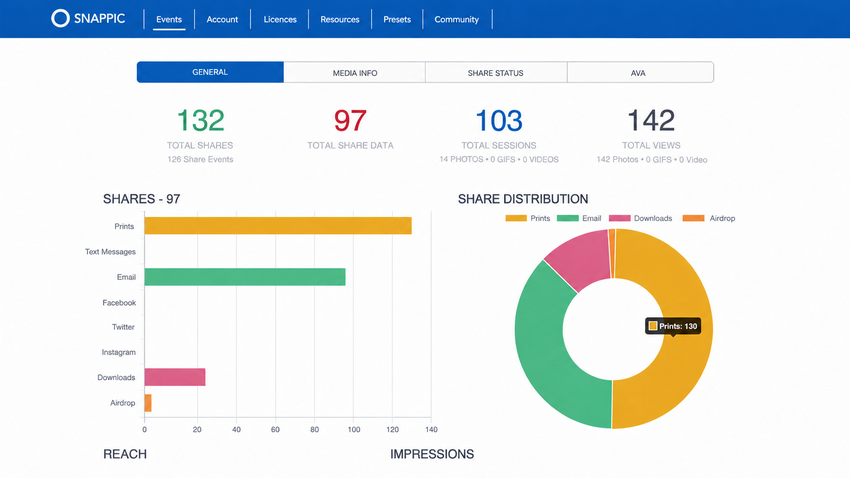The image size is (850, 478).
Task: Open the Resources menu
Action: coord(340,20)
